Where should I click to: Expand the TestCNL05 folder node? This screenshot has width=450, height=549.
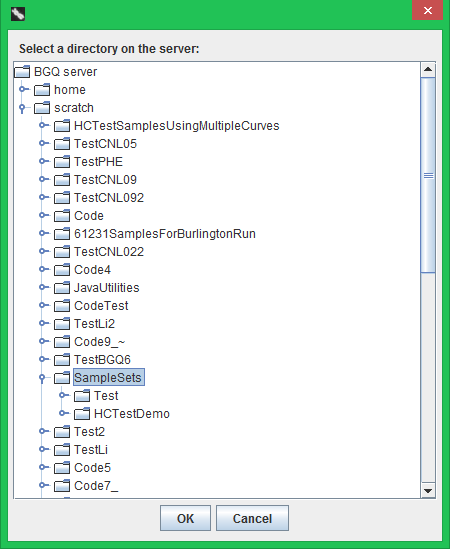(x=43, y=143)
